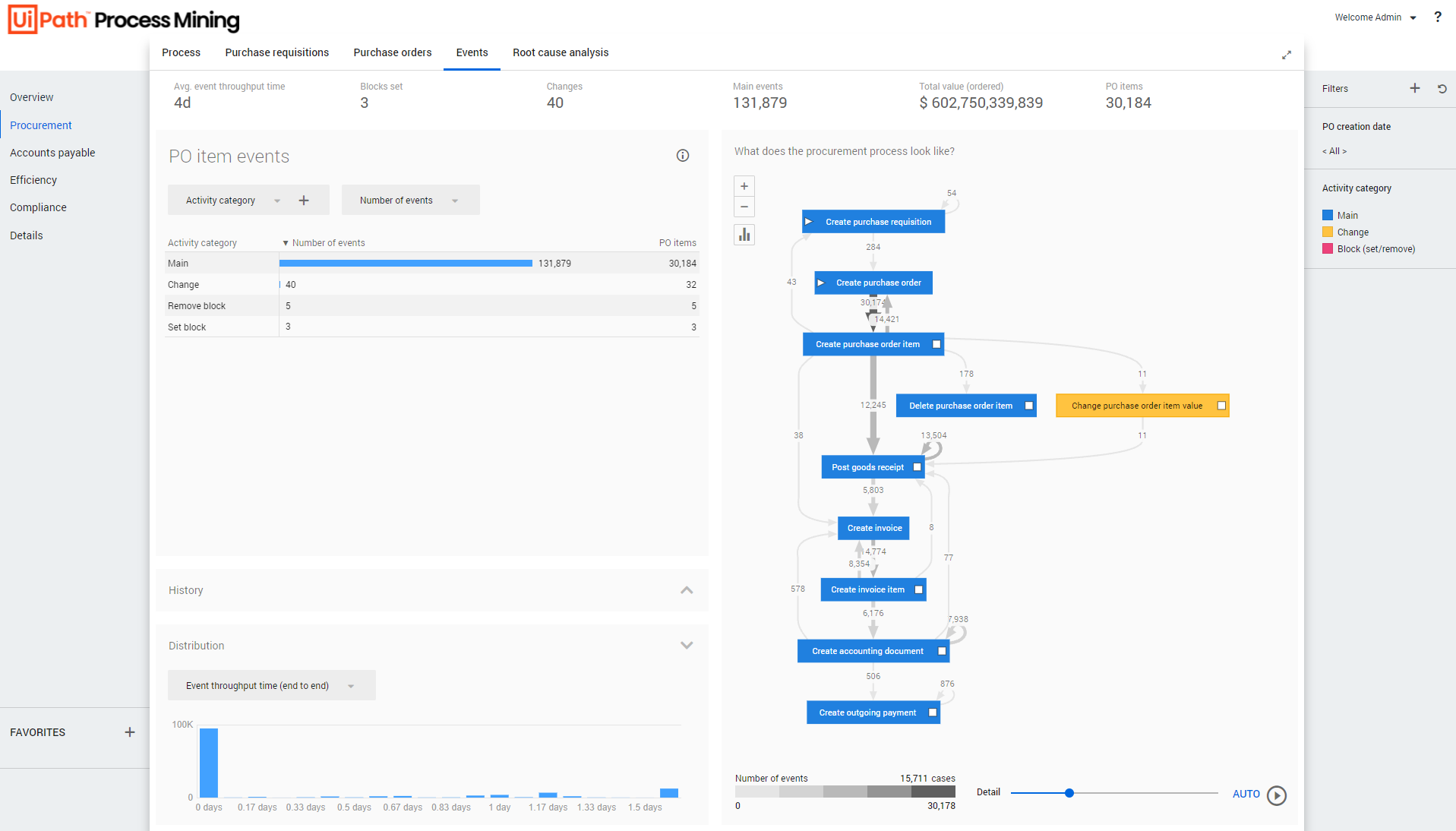Click the fullscreen expand arrows icon
1456x831 pixels.
[1286, 55]
